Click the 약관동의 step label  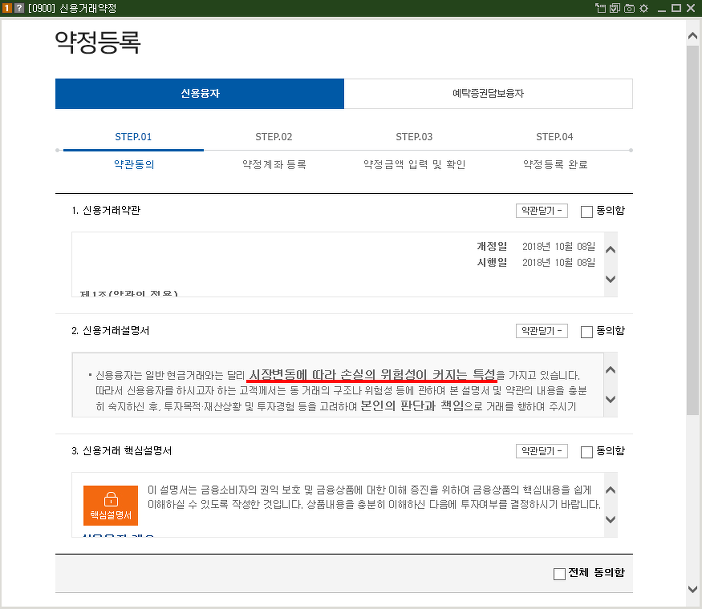tap(134, 164)
